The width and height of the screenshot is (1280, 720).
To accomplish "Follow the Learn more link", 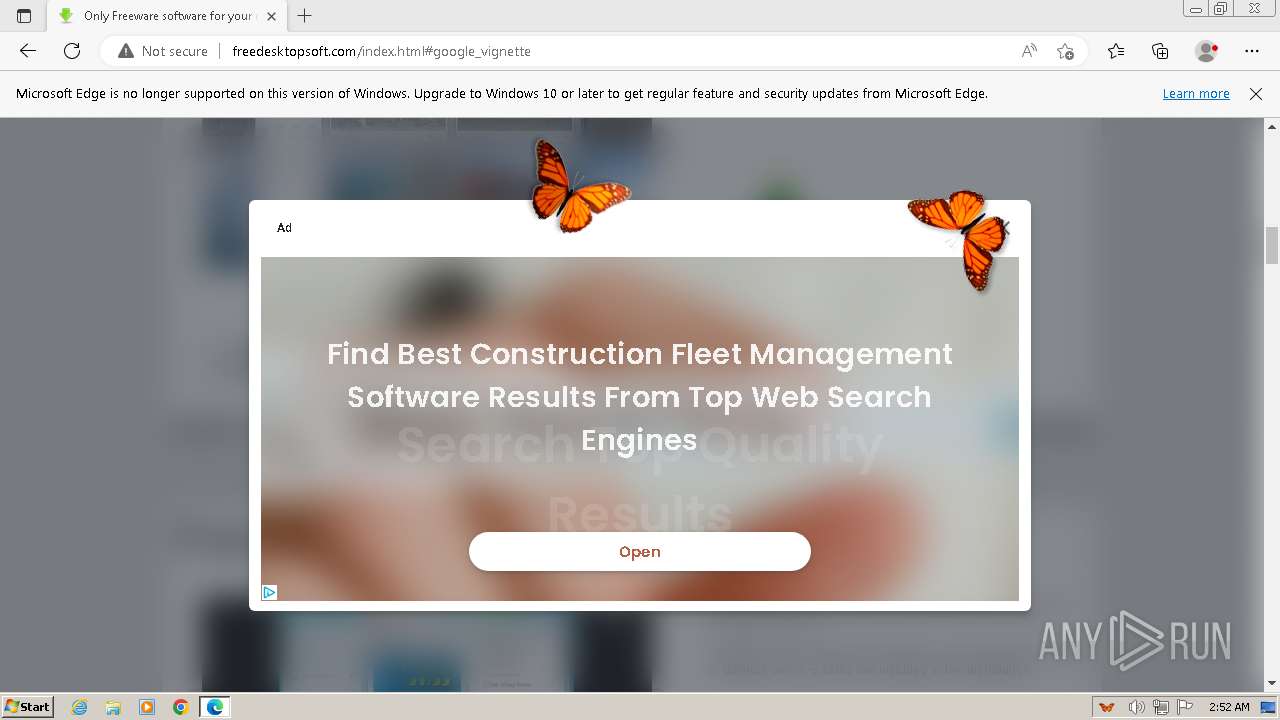I will click(x=1196, y=93).
